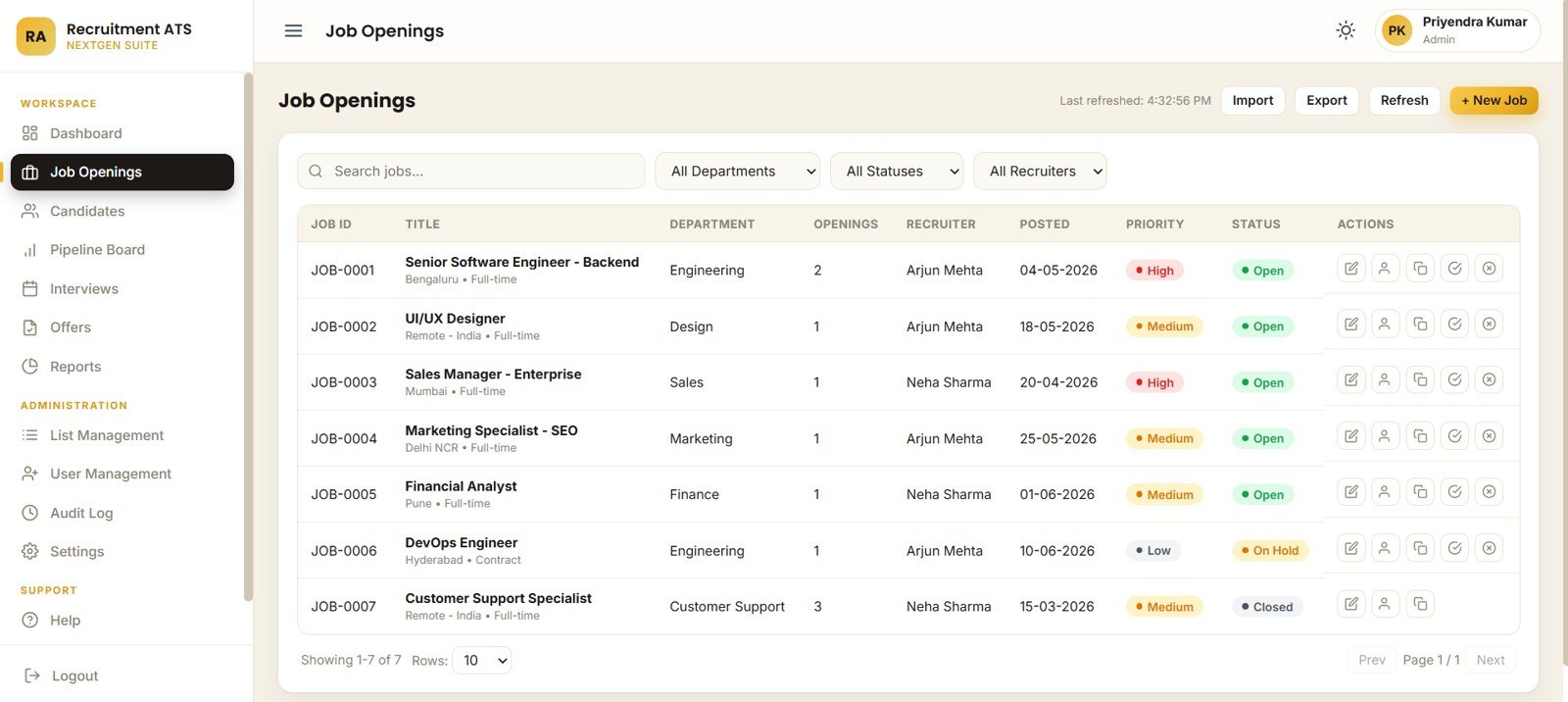Sort by the Posted column header
Image resolution: width=1568 pixels, height=702 pixels.
[x=1045, y=224]
